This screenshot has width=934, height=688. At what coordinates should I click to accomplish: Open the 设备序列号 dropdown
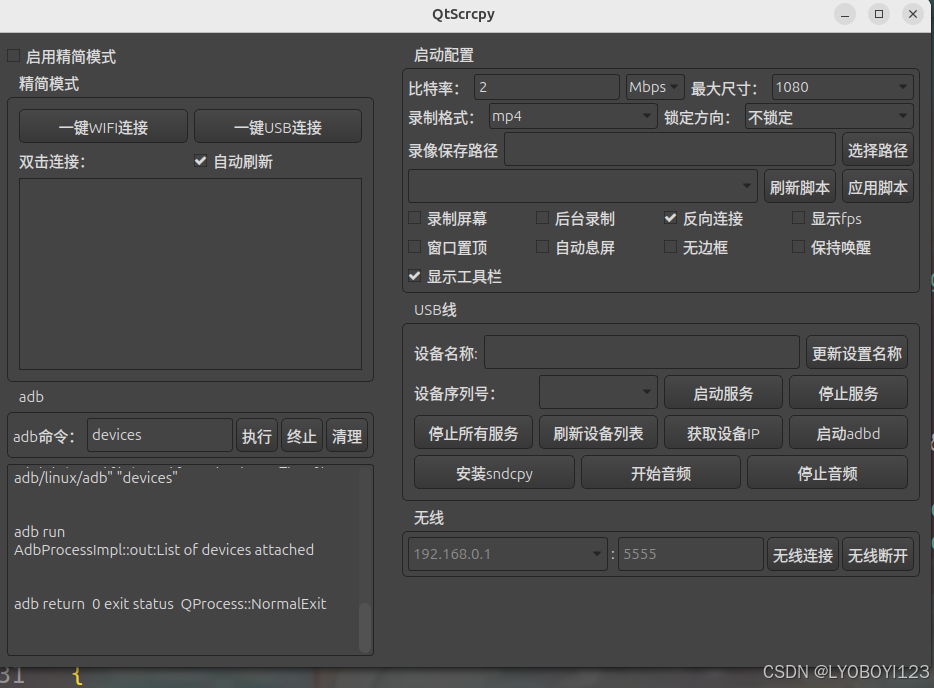click(598, 392)
